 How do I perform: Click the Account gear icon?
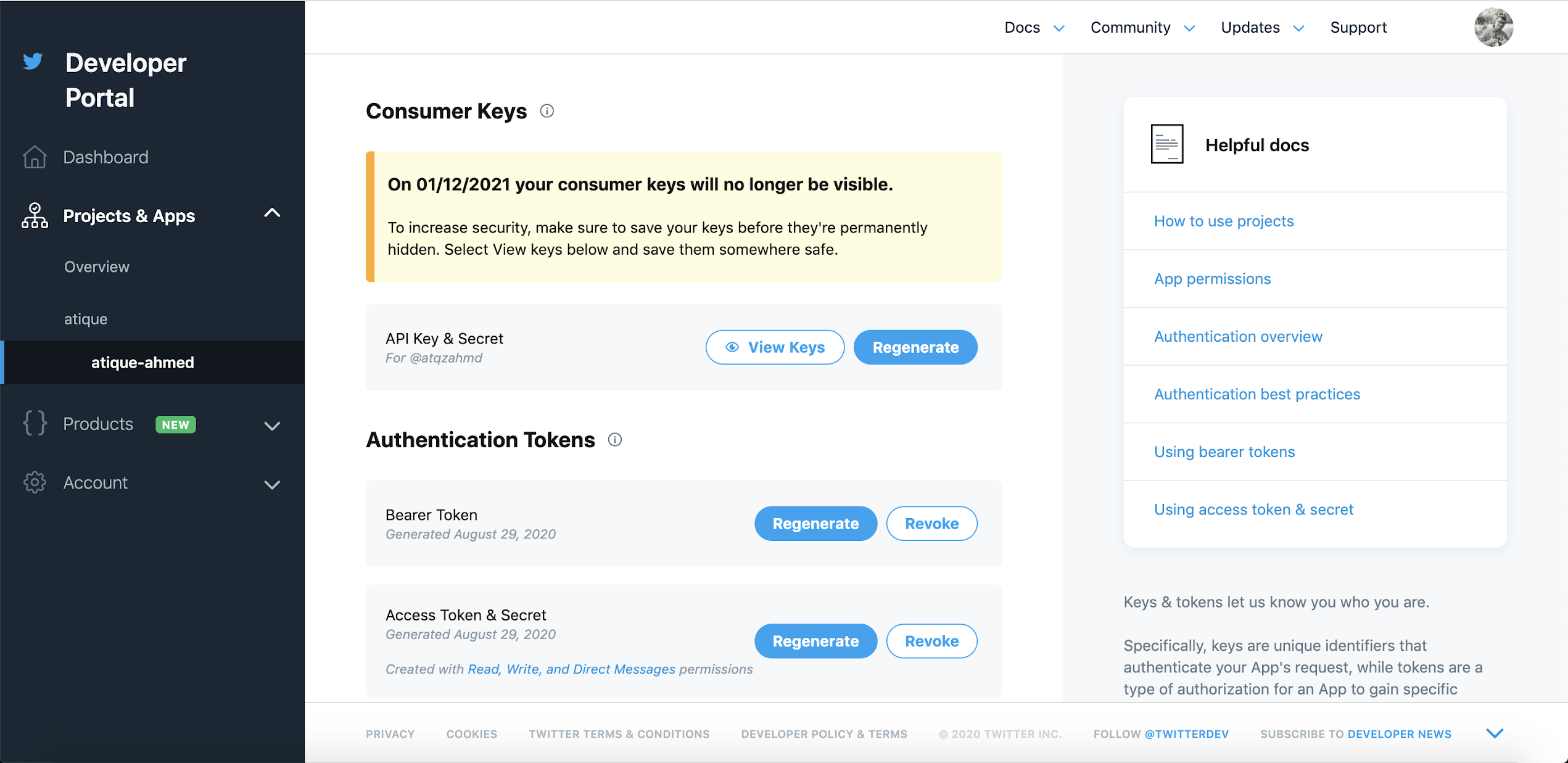click(35, 482)
